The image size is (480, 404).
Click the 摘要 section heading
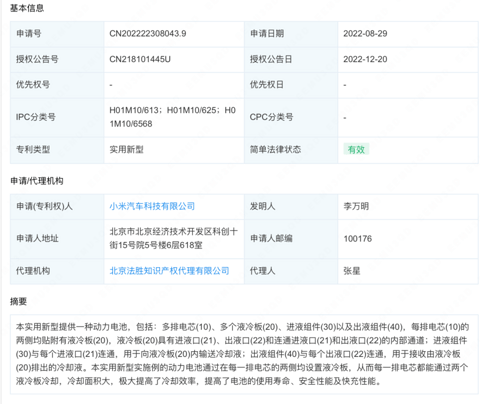pos(18,302)
